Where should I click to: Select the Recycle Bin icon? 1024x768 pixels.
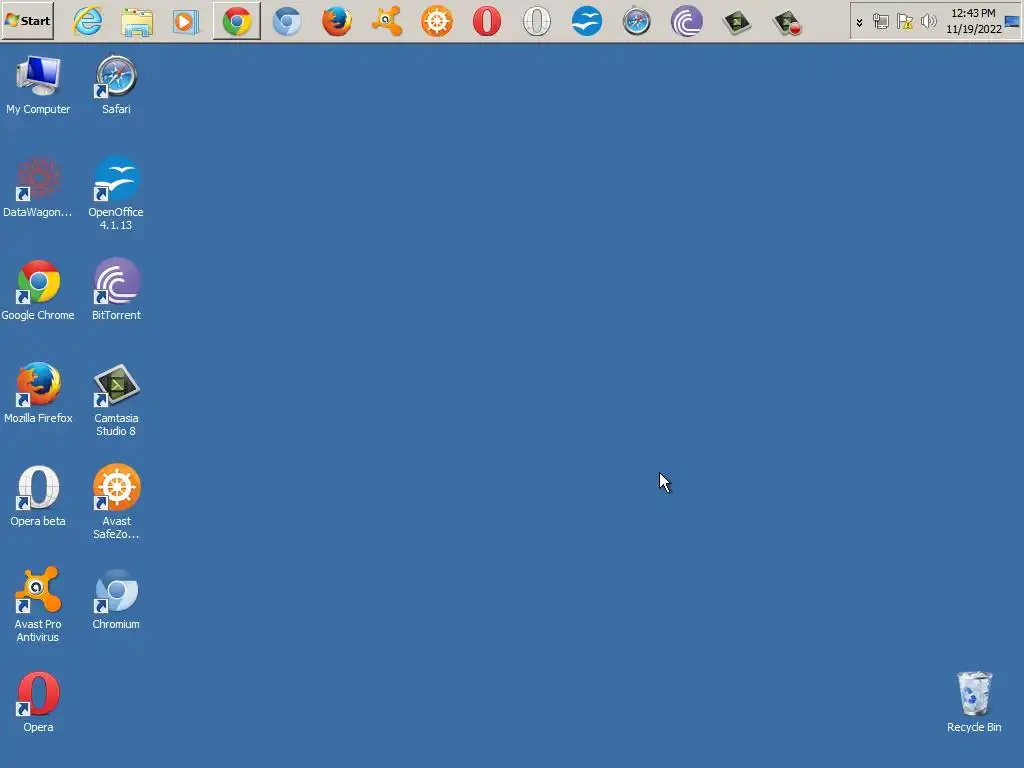tap(974, 703)
